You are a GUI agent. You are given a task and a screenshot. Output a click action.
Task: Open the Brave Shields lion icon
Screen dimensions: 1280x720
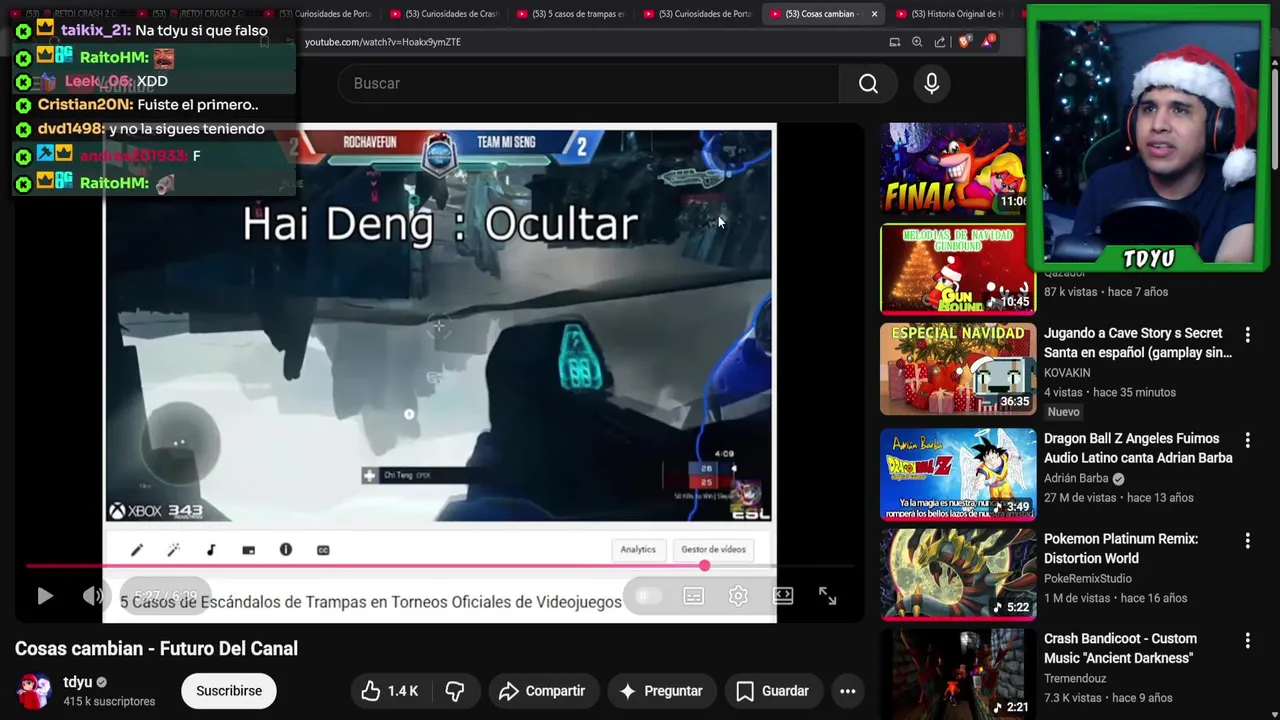(964, 42)
